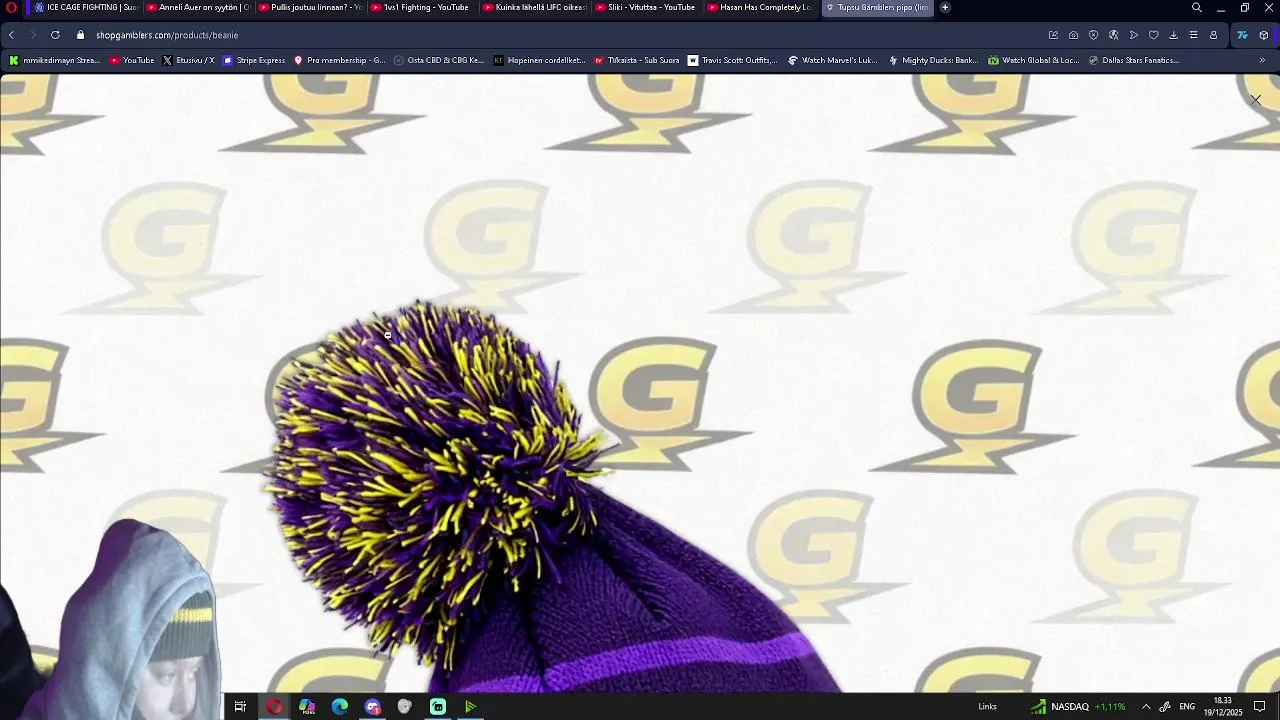Click the address bar showing shopgamblers.com
This screenshot has width=1280, height=720.
click(x=560, y=35)
